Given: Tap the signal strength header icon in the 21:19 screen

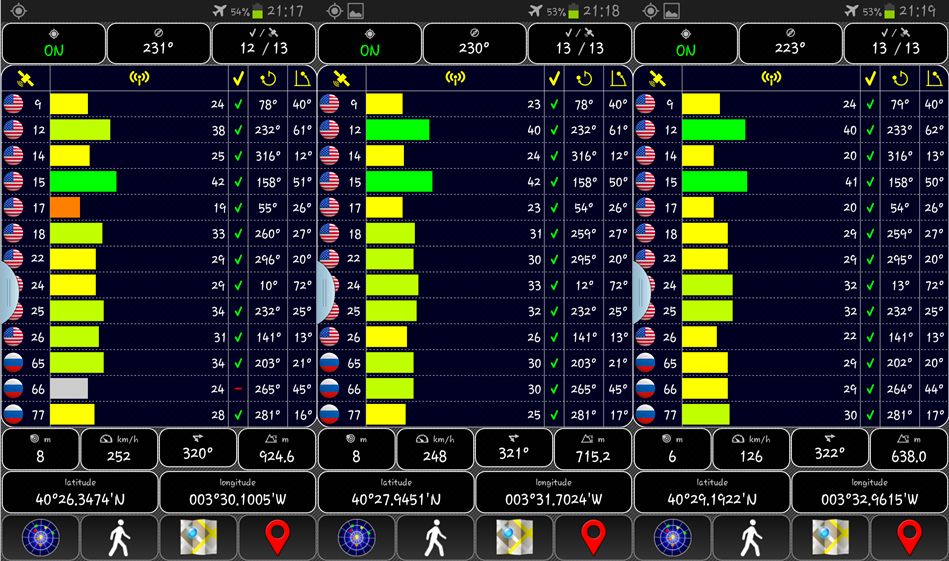Looking at the screenshot, I should point(771,78).
